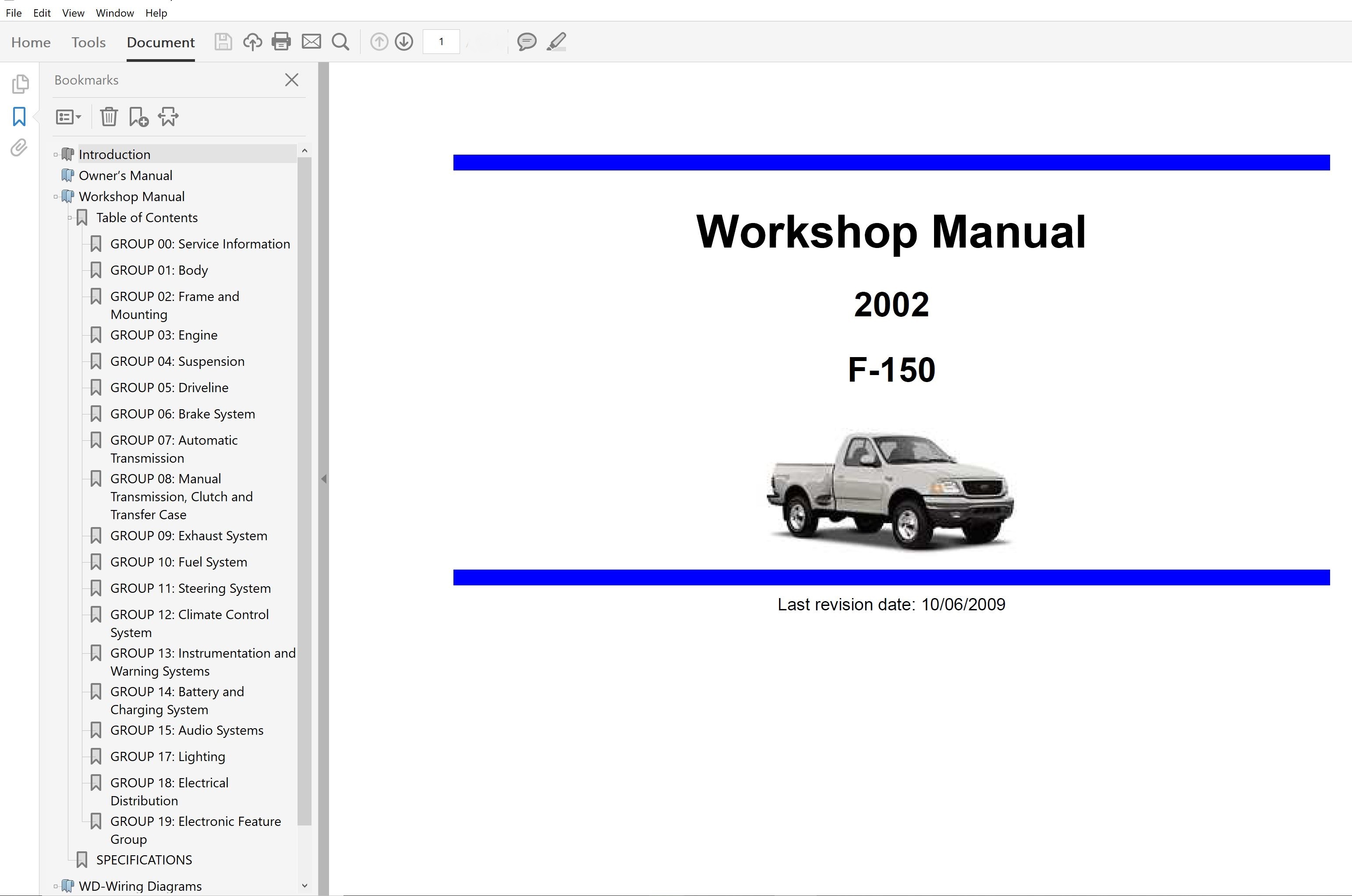
Task: Click the page number input field
Action: 441,42
